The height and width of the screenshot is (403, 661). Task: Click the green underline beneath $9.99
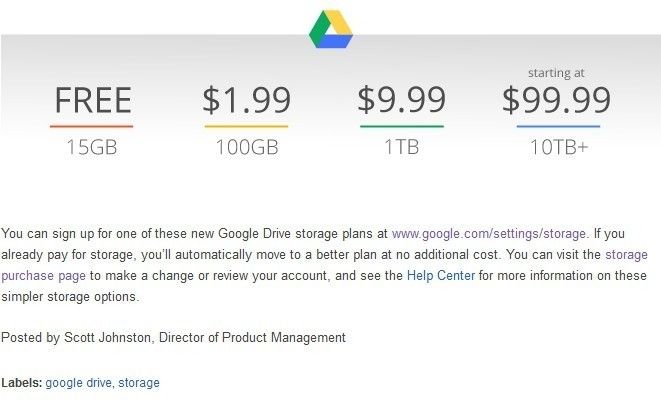[402, 126]
